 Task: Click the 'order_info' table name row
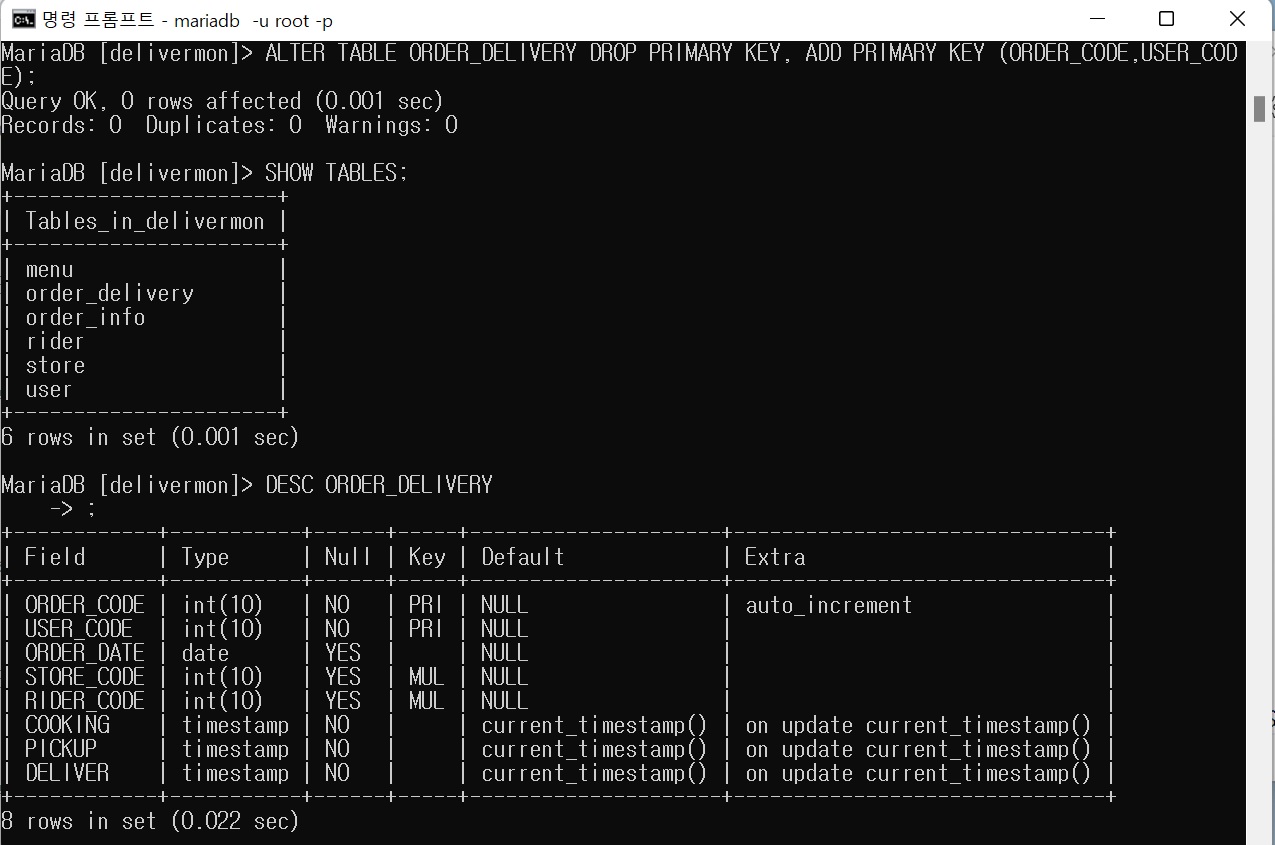coord(85,317)
